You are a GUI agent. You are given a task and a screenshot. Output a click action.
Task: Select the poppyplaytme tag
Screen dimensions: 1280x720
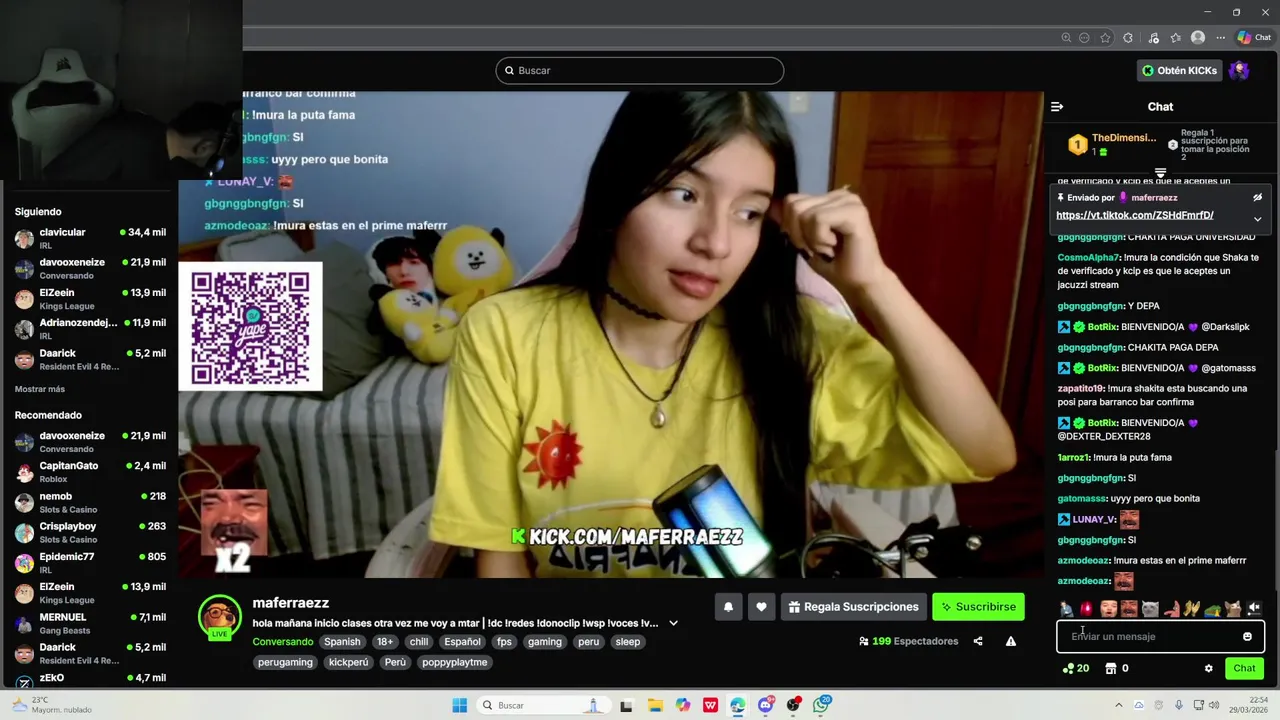(454, 662)
